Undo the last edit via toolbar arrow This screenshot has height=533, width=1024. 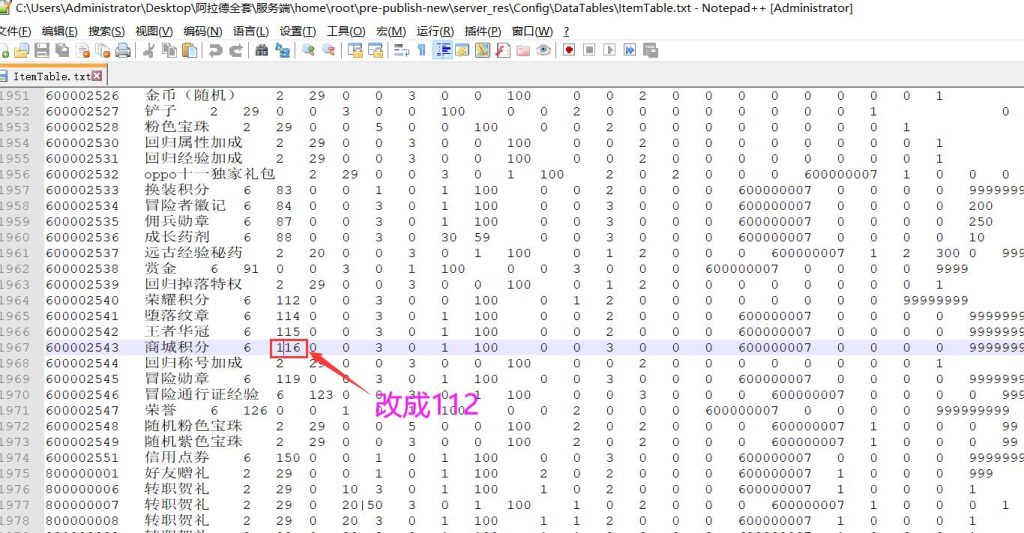click(x=215, y=50)
